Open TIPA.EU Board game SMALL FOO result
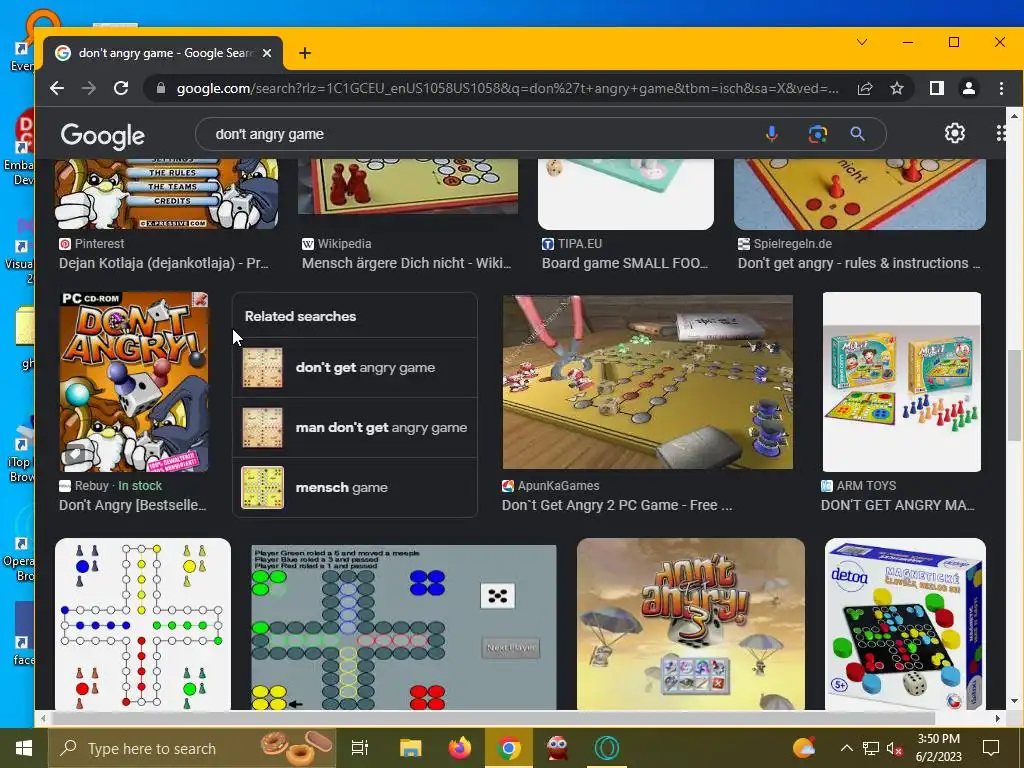1024x768 pixels. pos(625,263)
